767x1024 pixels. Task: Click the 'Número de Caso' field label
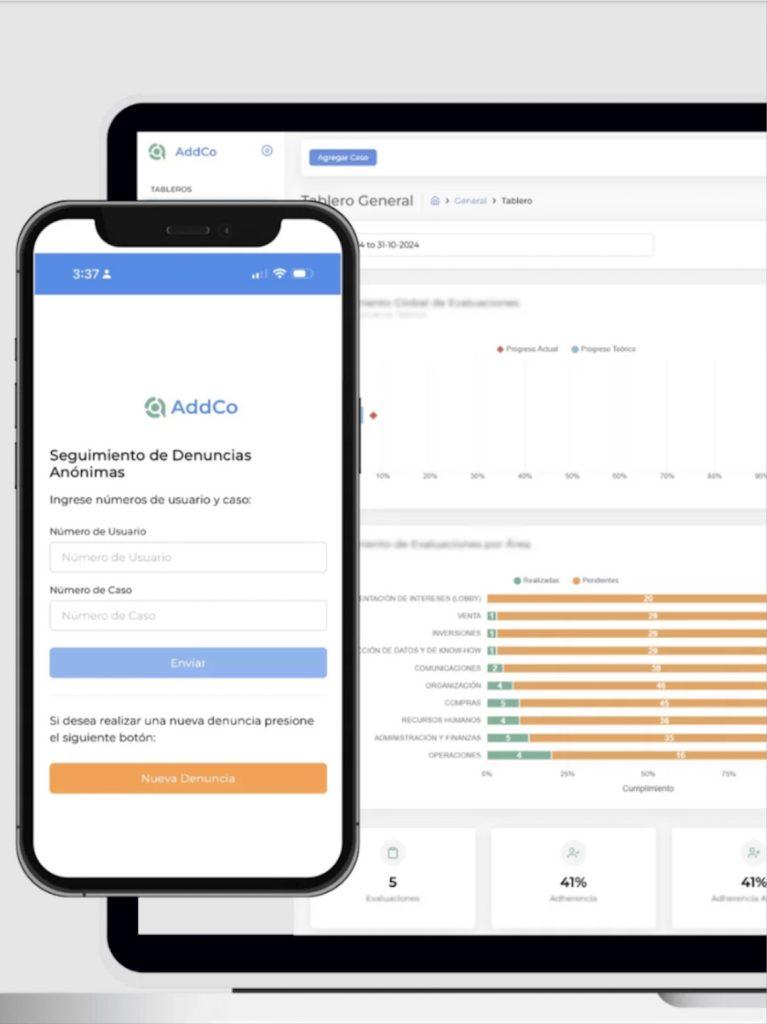pos(91,590)
